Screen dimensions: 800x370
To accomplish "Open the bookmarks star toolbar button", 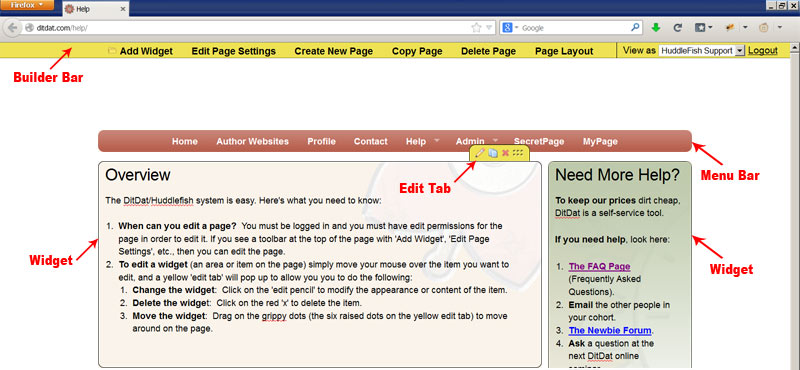I will click(700, 28).
